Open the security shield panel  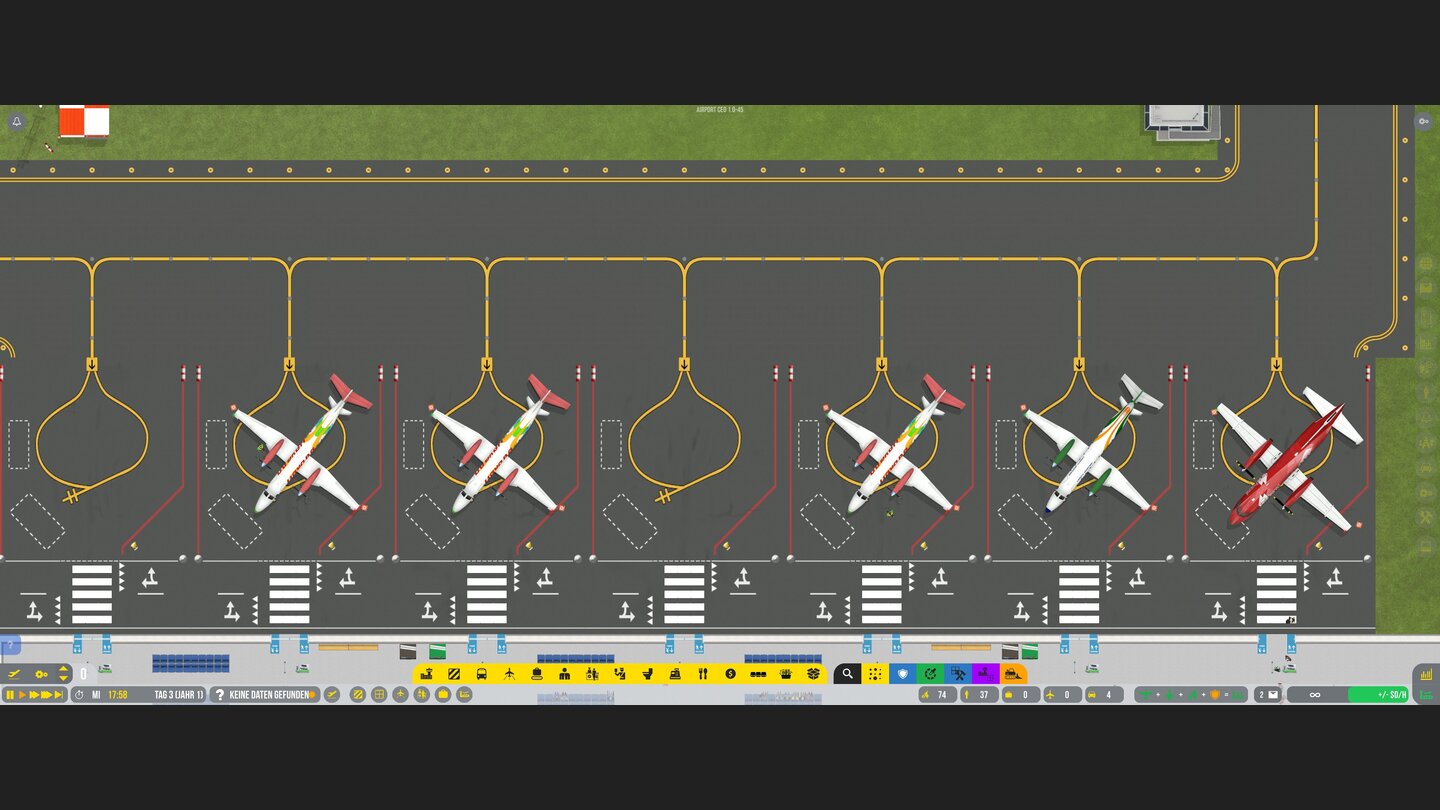pos(903,675)
